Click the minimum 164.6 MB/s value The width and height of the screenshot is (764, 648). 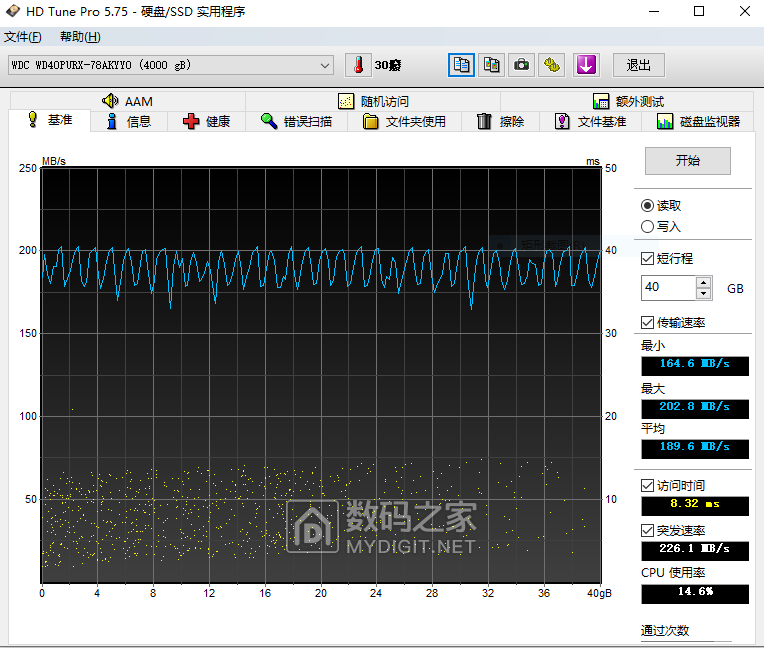click(x=695, y=365)
